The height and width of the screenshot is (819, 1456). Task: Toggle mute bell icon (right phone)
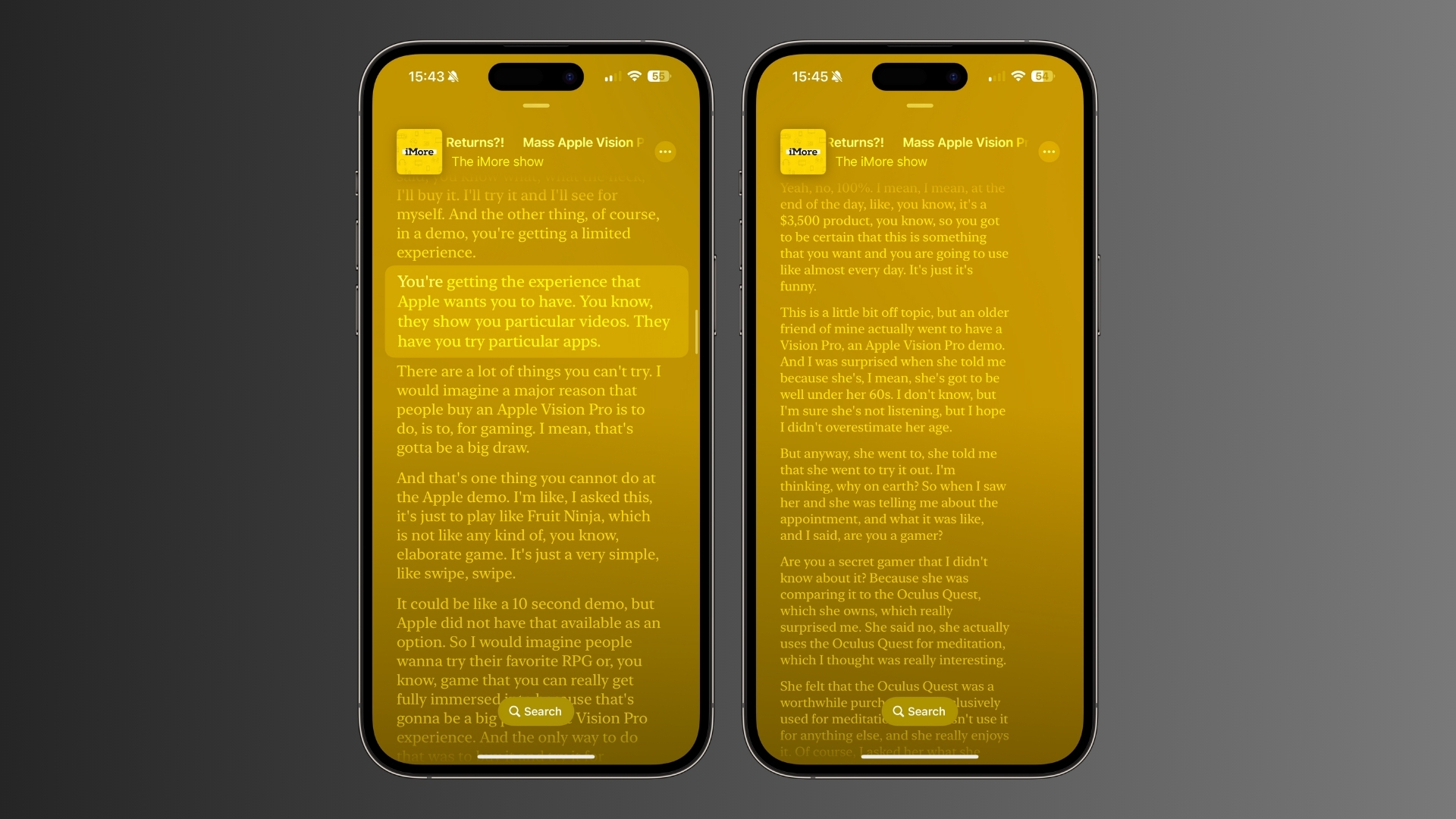point(837,77)
